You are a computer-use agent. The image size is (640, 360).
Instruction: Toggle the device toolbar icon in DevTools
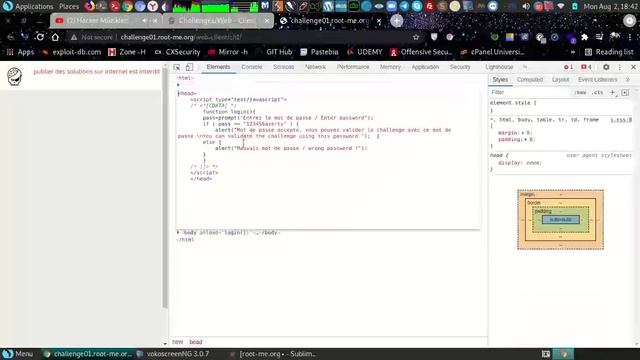point(189,67)
